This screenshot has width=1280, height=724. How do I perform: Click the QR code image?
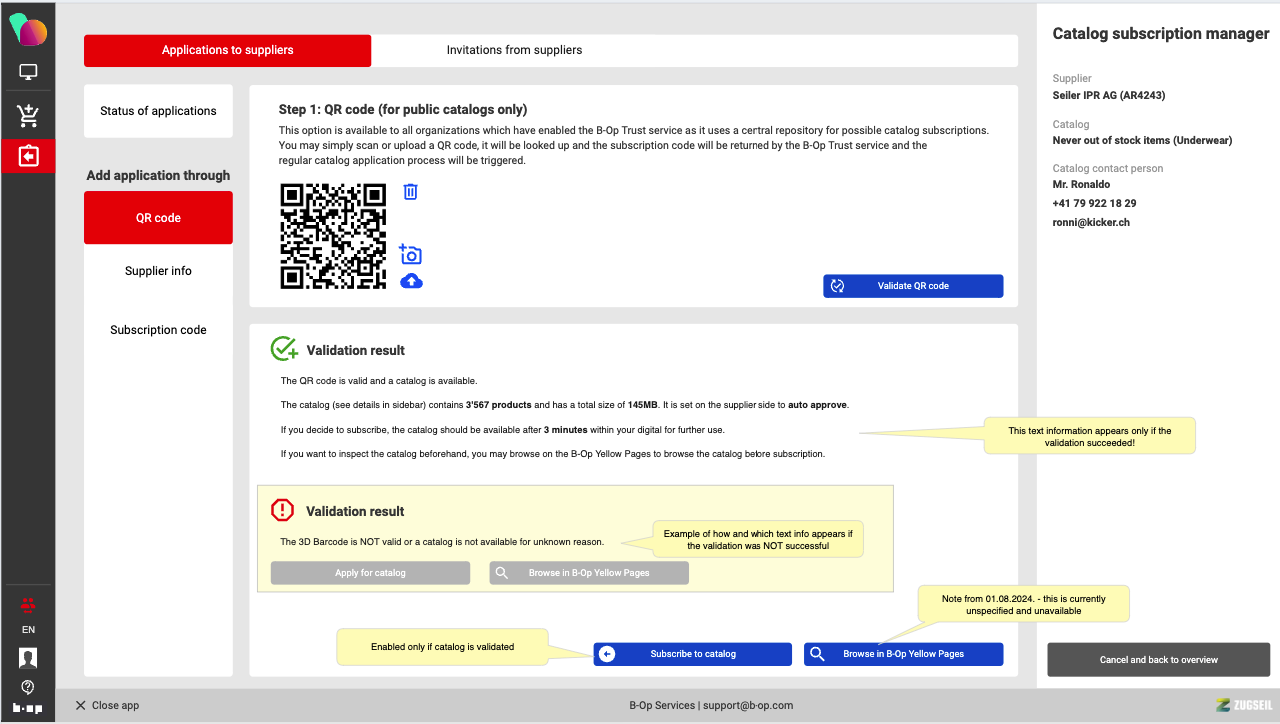coord(333,237)
